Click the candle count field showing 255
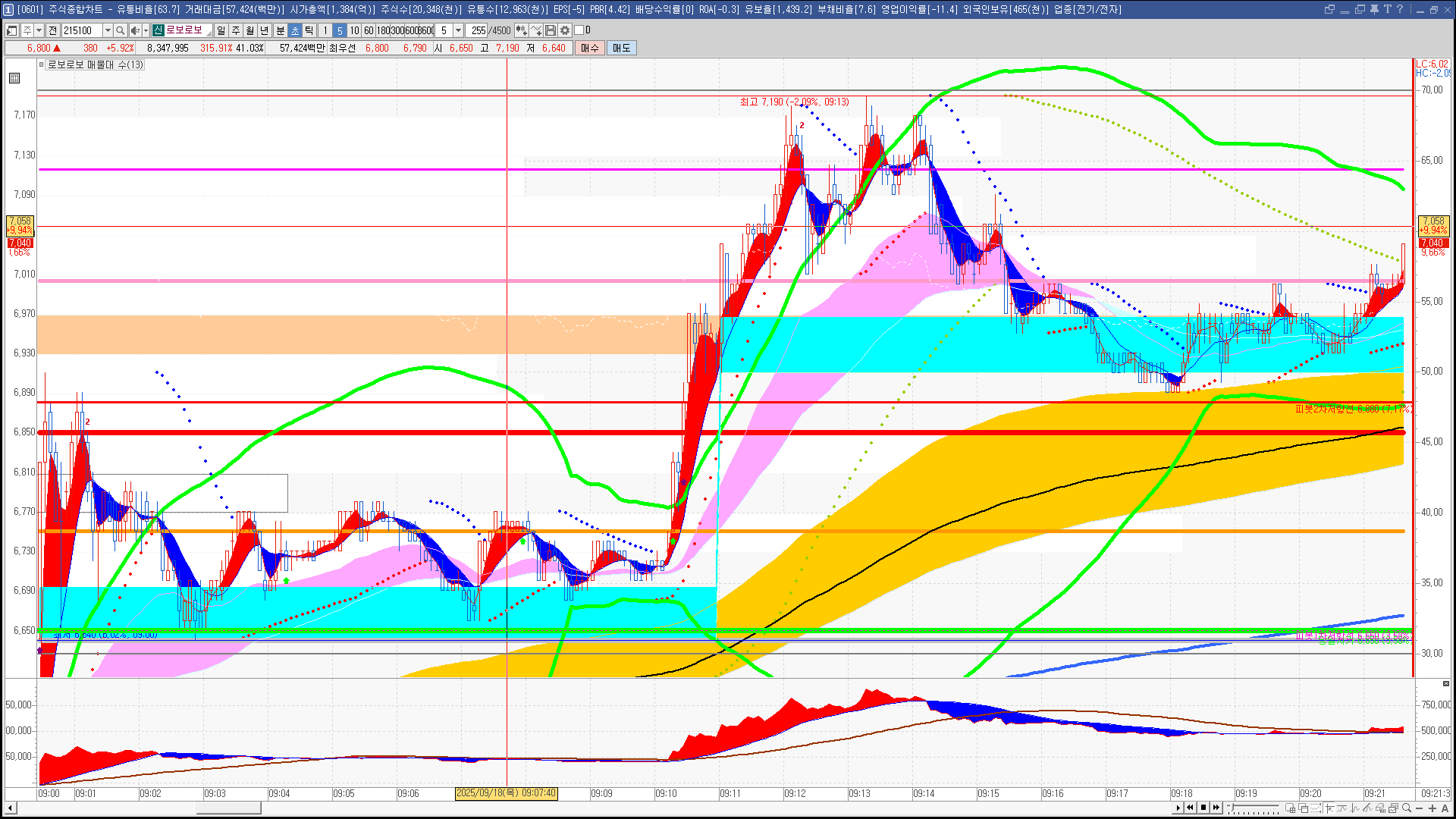The height and width of the screenshot is (819, 1456). [478, 30]
